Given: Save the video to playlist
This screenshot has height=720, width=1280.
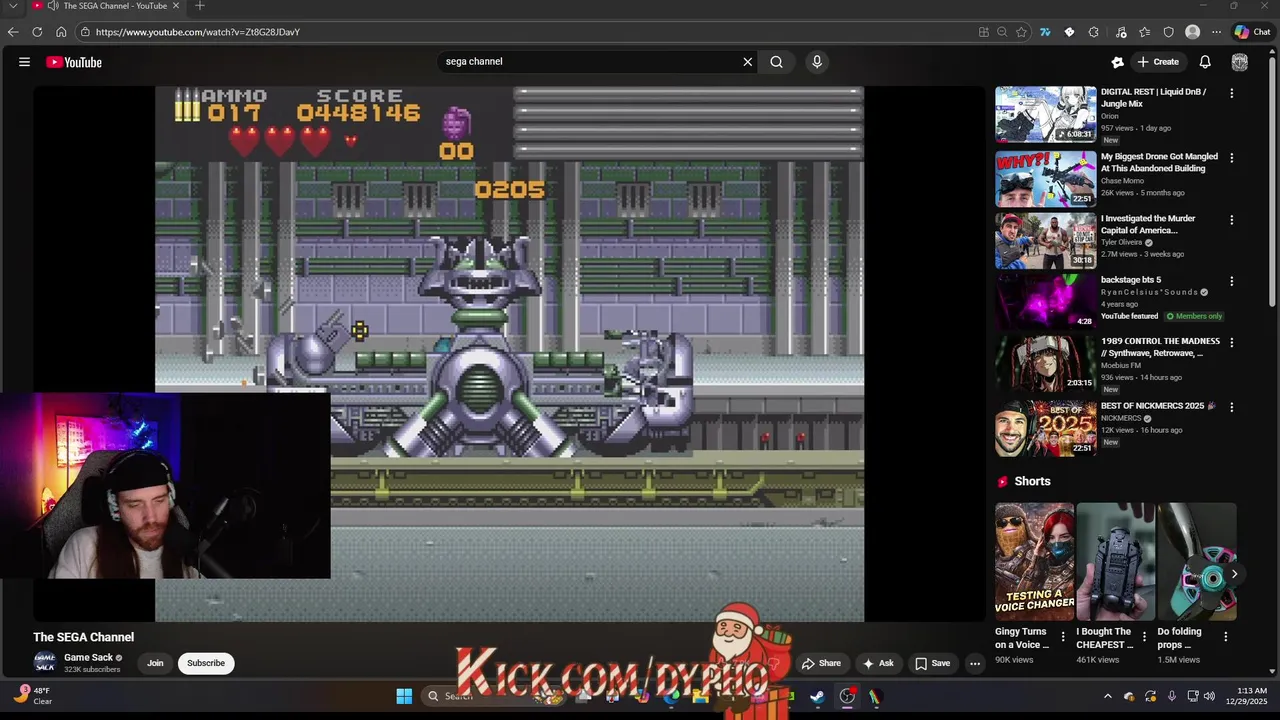Looking at the screenshot, I should point(932,663).
